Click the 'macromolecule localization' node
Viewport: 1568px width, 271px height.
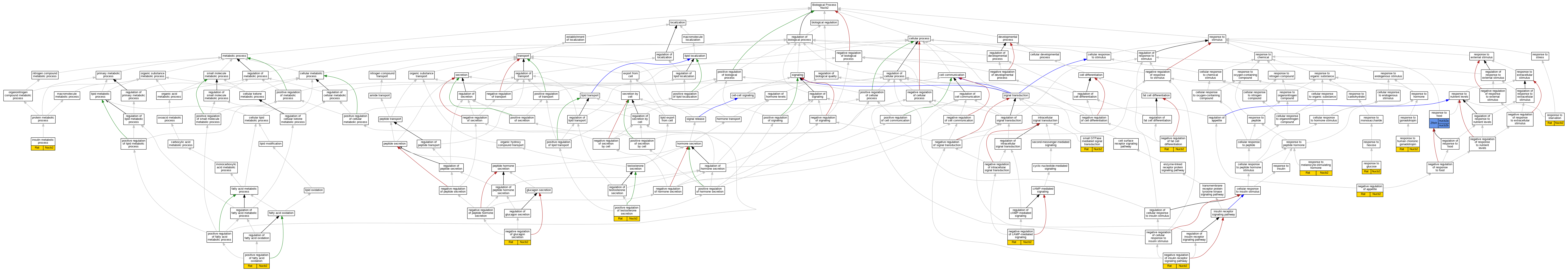pyautogui.click(x=693, y=38)
